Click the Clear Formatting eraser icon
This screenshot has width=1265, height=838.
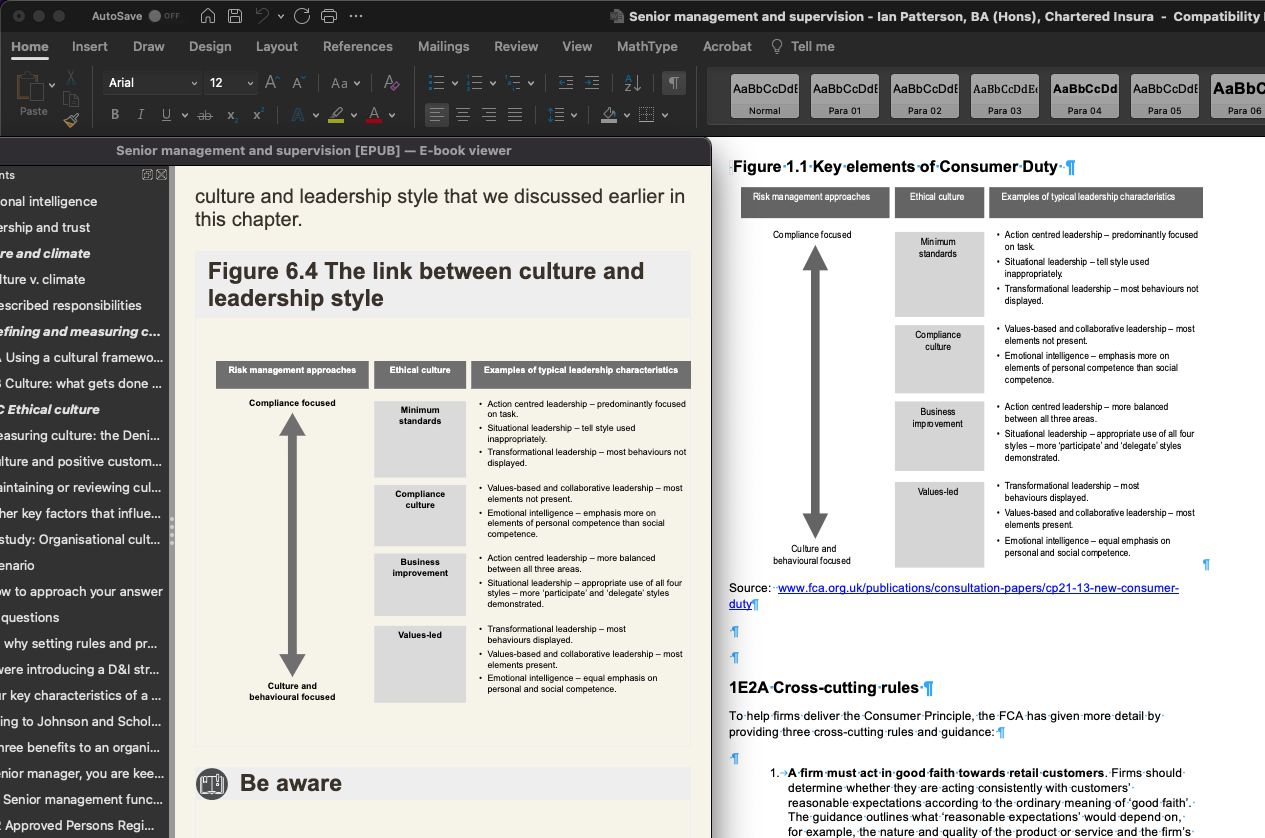(x=391, y=83)
